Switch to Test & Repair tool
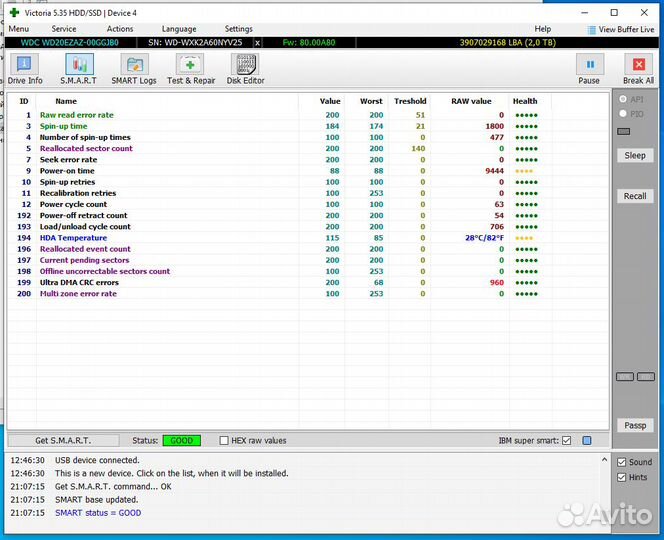This screenshot has height=540, width=664. 189,69
